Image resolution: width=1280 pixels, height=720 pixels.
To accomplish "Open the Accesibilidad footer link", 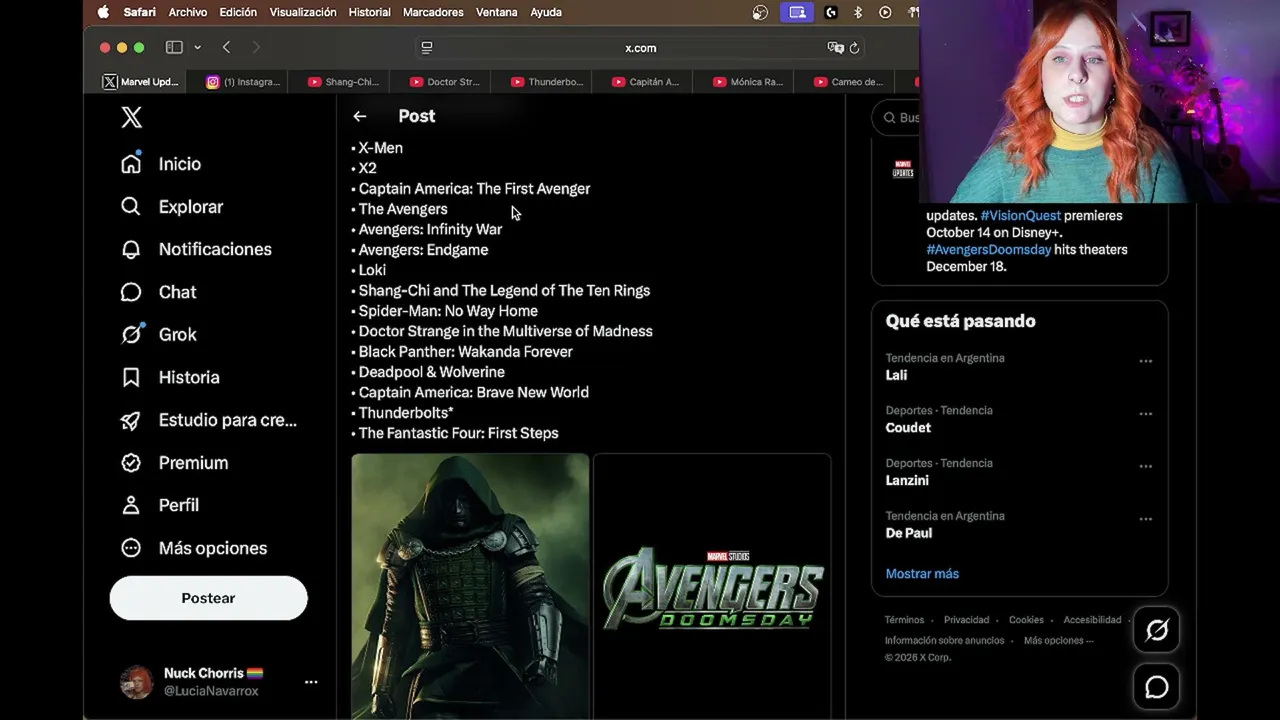I will [x=1092, y=620].
